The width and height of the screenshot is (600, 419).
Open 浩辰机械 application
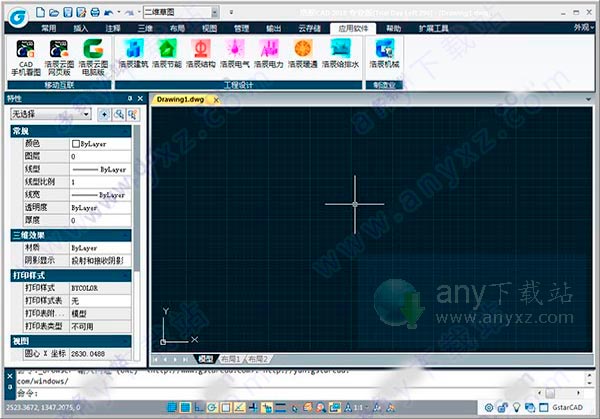[385, 54]
